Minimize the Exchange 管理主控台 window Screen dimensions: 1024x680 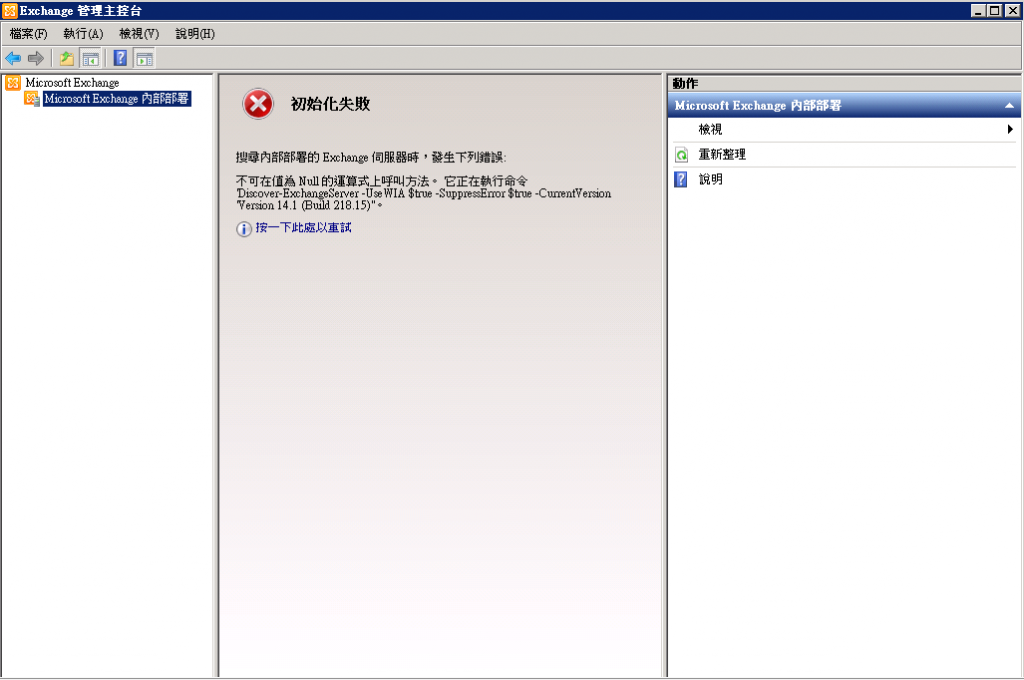coord(978,10)
